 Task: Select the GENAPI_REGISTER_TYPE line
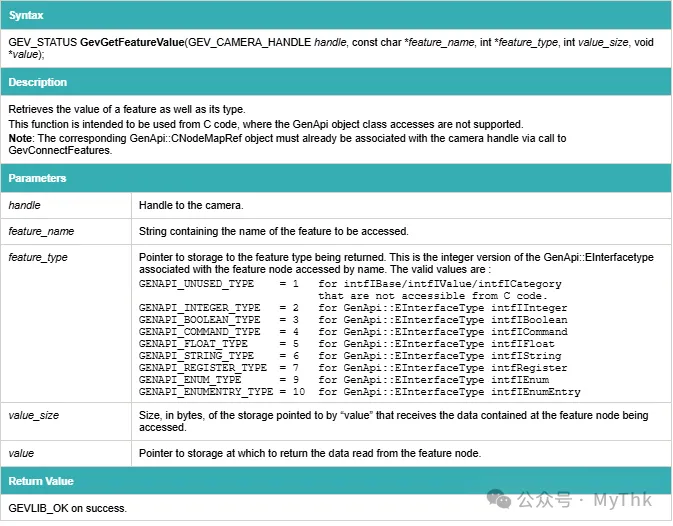[353, 368]
